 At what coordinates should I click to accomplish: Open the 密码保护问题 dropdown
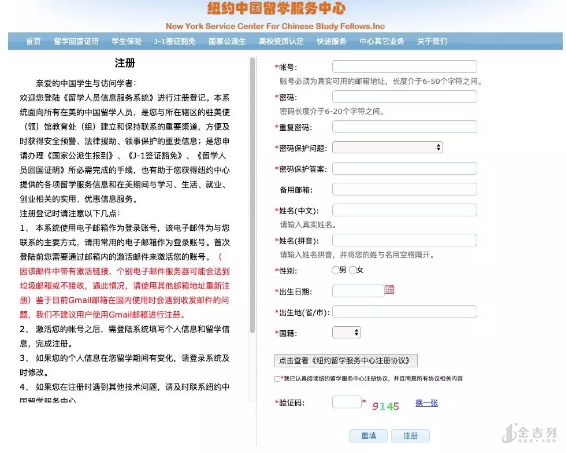pos(387,147)
